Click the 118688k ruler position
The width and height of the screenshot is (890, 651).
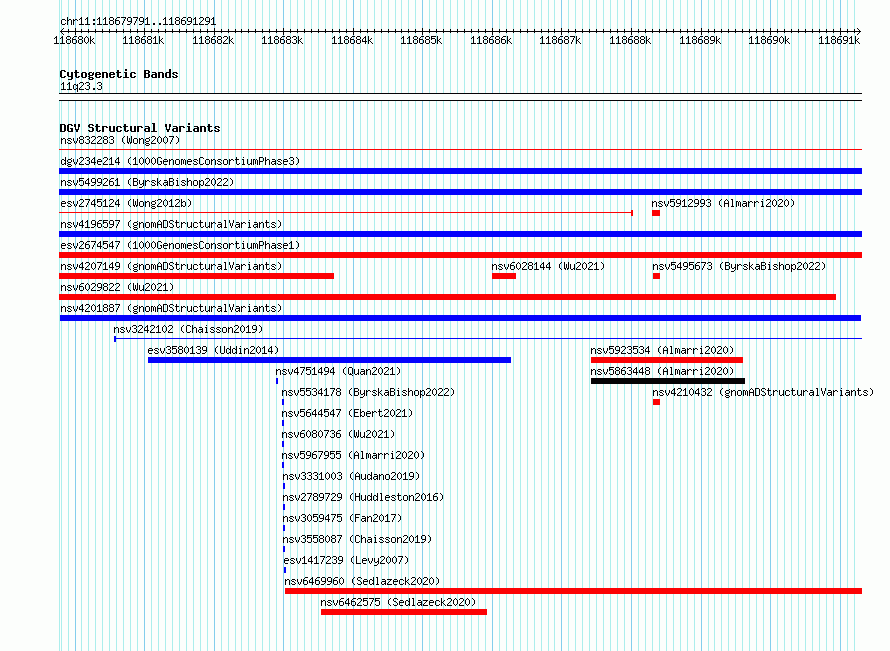click(630, 40)
